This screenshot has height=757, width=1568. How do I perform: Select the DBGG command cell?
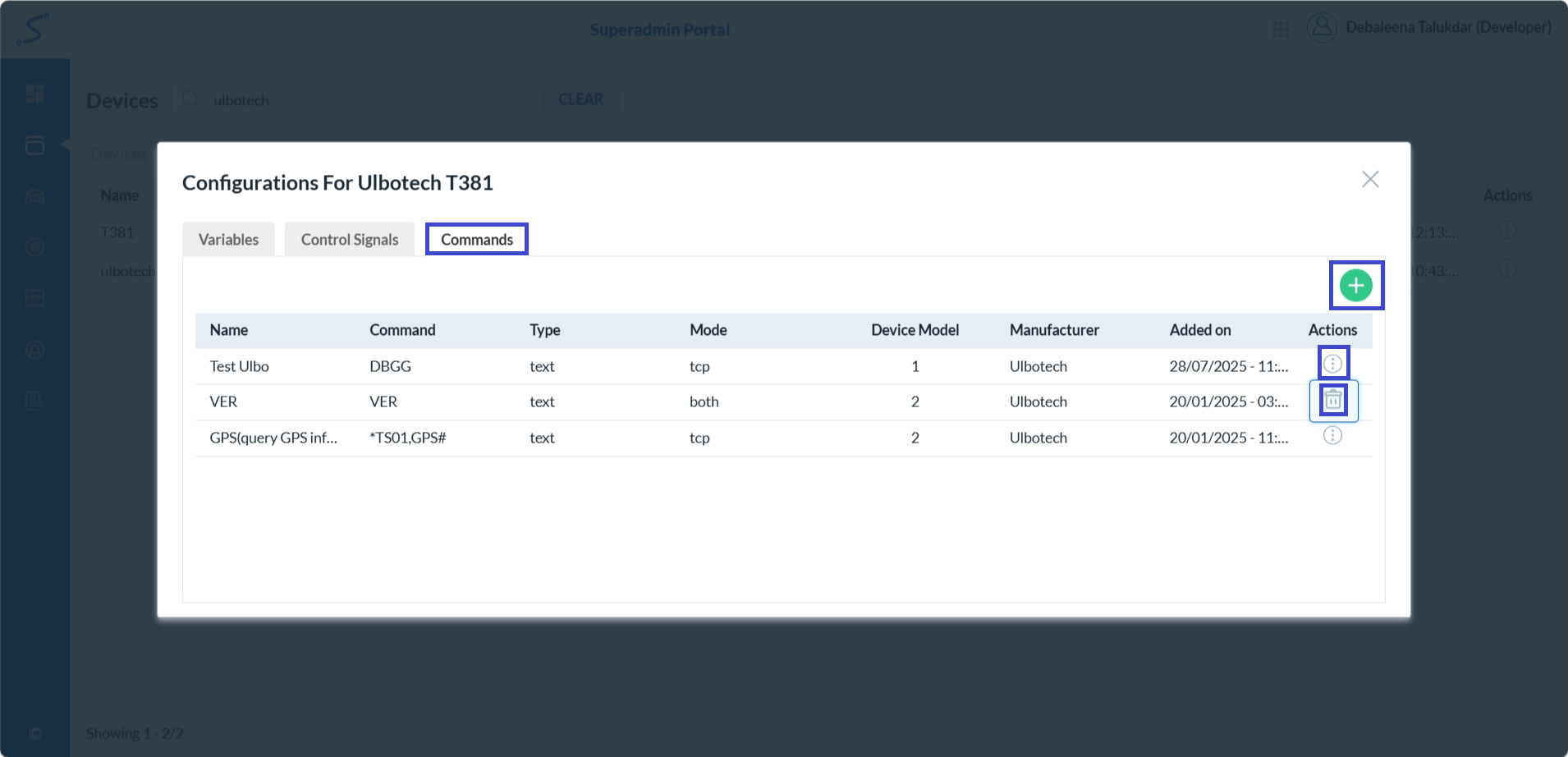[390, 366]
